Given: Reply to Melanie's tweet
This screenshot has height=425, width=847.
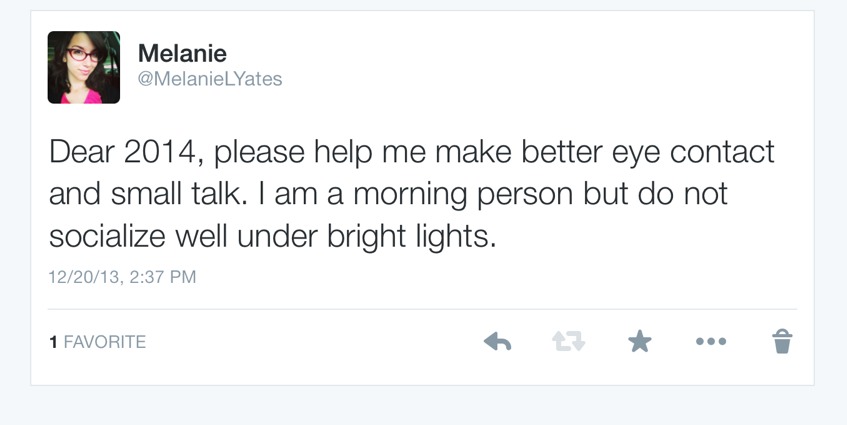Looking at the screenshot, I should pos(497,343).
